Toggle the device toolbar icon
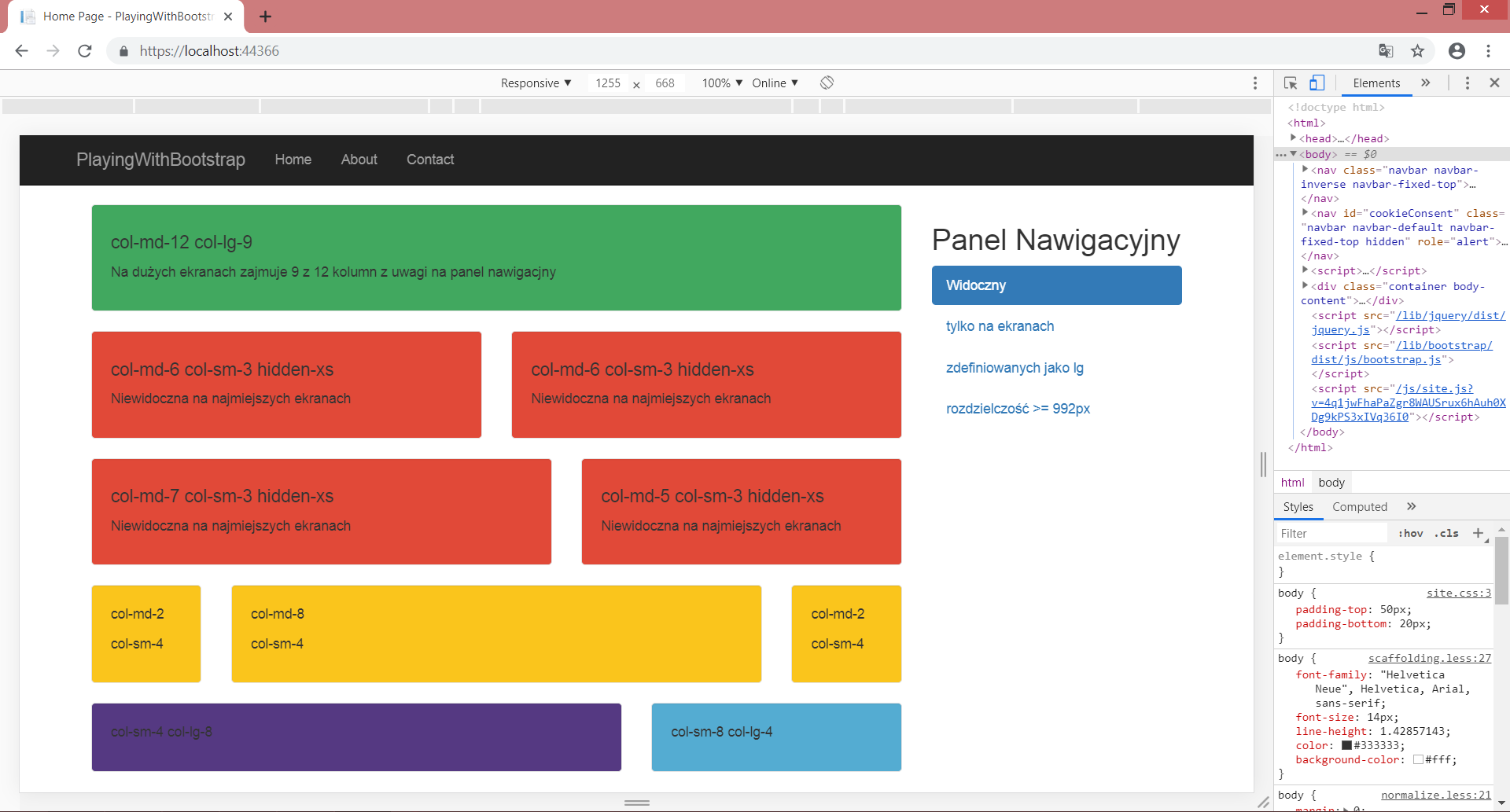This screenshot has height=812, width=1510. click(1317, 83)
